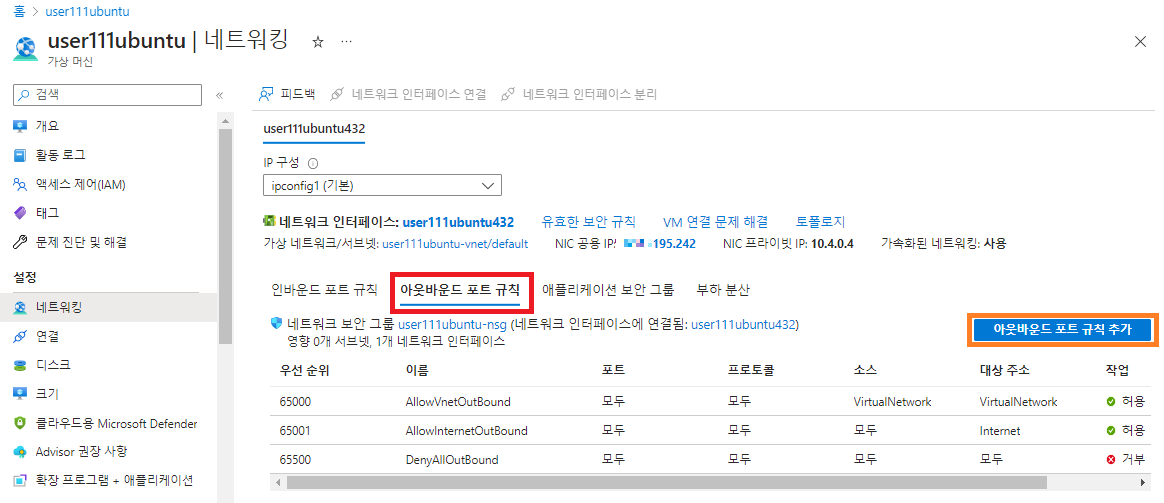Click the feedback person icon in toolbar
1164x503 pixels.
click(266, 94)
